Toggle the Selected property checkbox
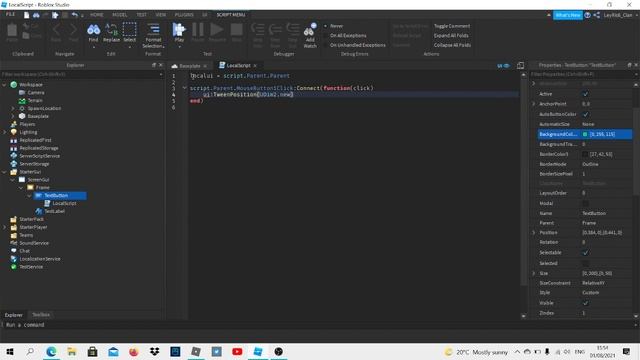This screenshot has height=360, width=640. (586, 263)
